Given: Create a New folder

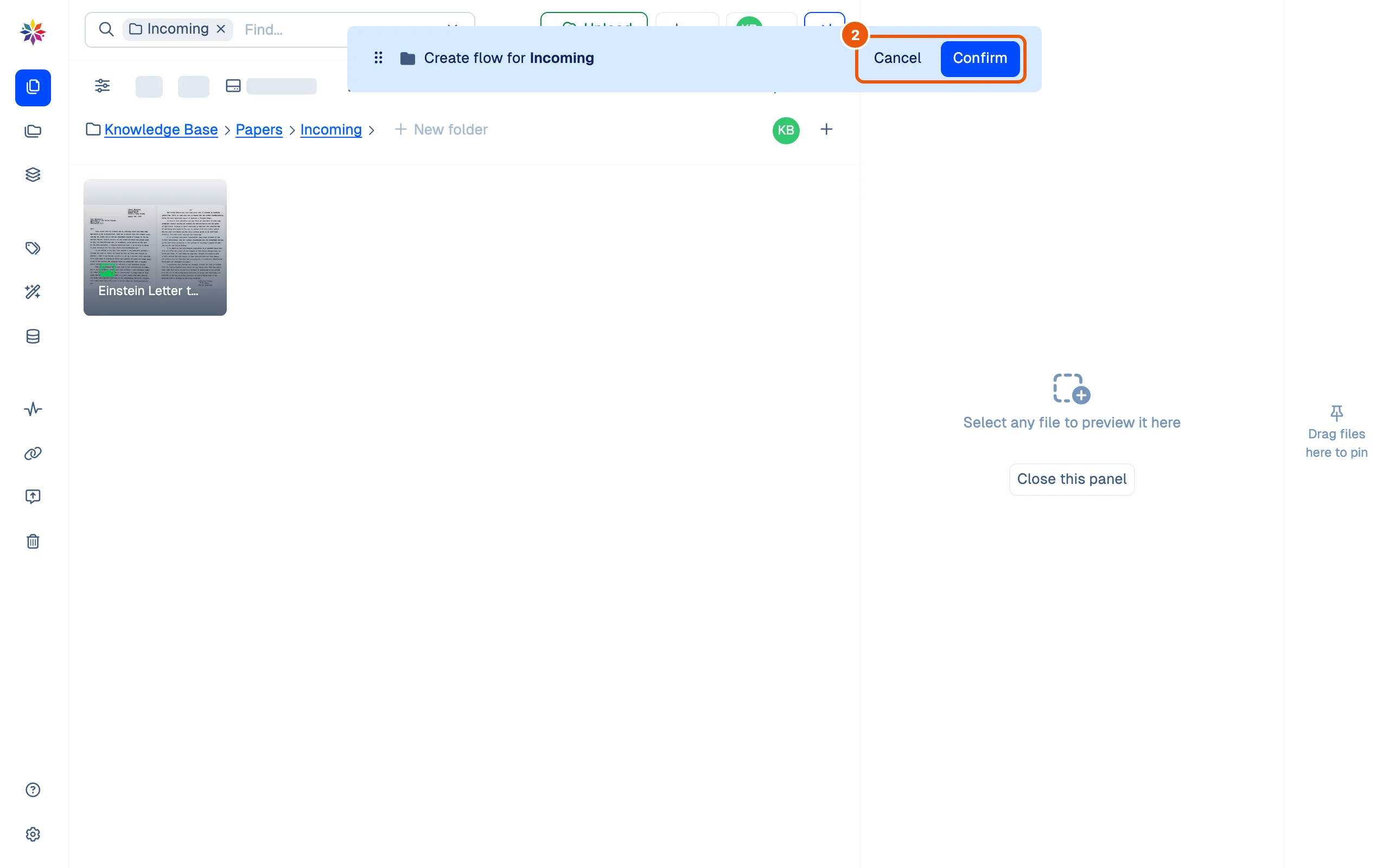Looking at the screenshot, I should click(x=441, y=130).
